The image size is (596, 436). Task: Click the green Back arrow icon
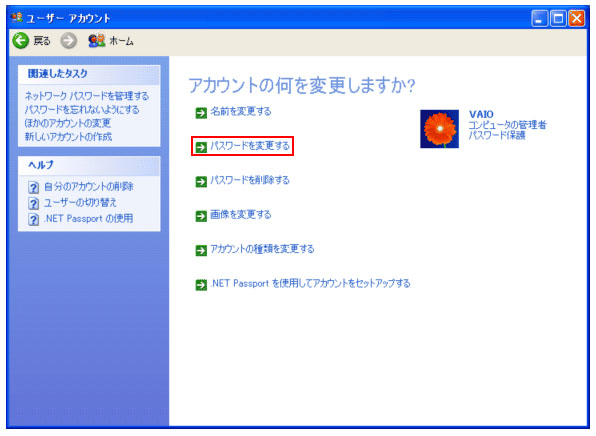(21, 40)
